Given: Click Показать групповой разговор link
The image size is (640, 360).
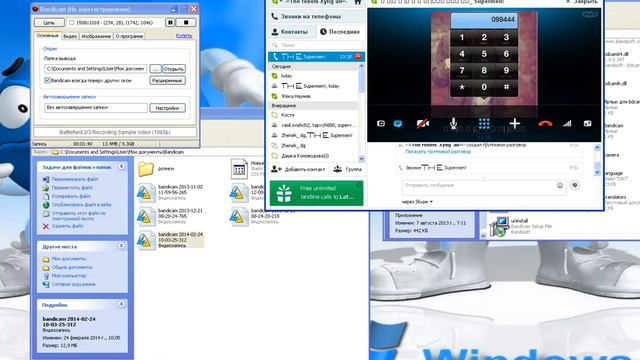Looking at the screenshot, I should tap(438, 151).
